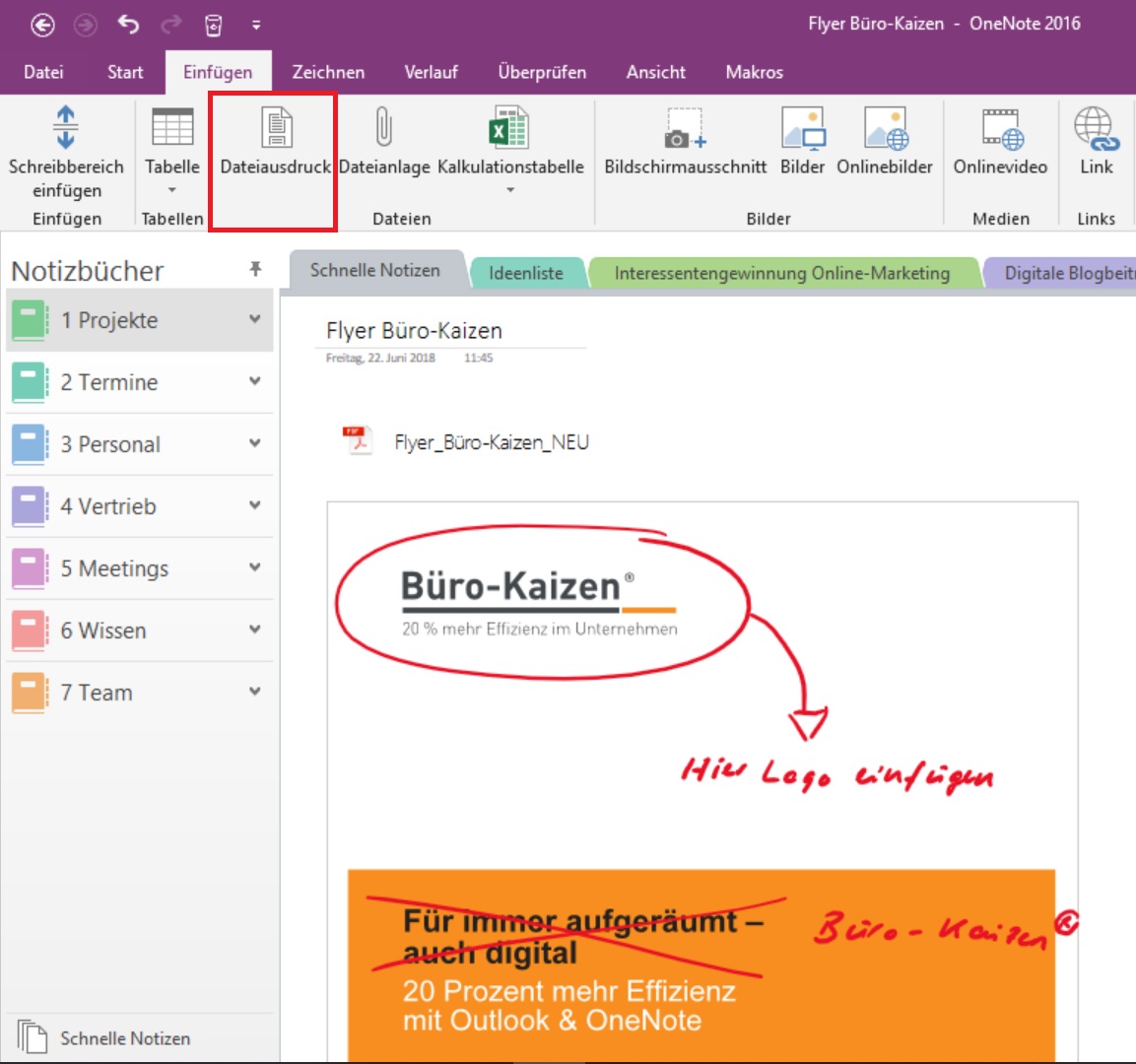Click the Link globe icon

click(x=1096, y=129)
